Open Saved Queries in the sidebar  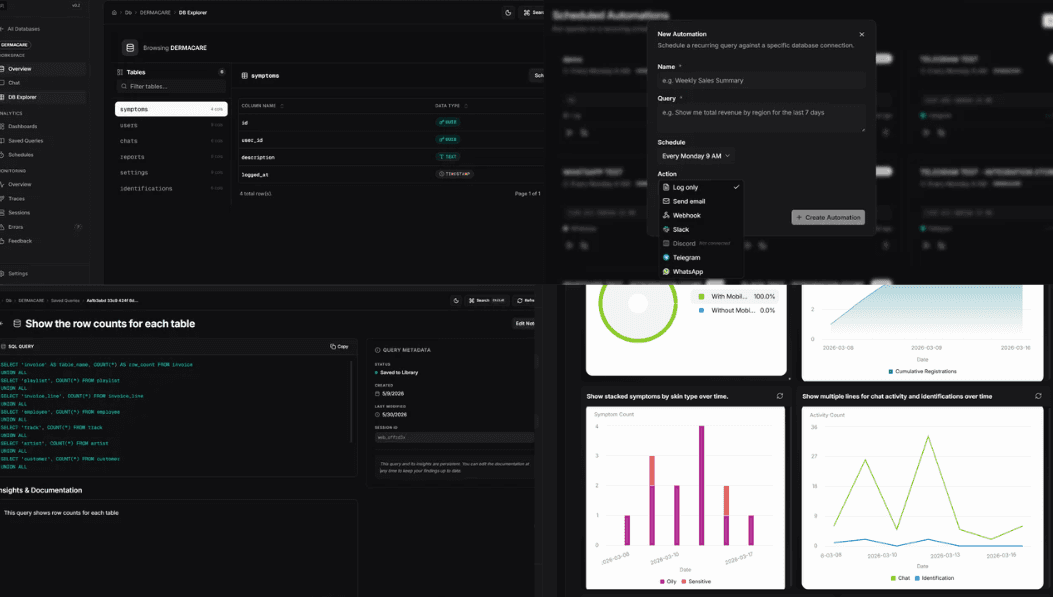tap(43, 141)
